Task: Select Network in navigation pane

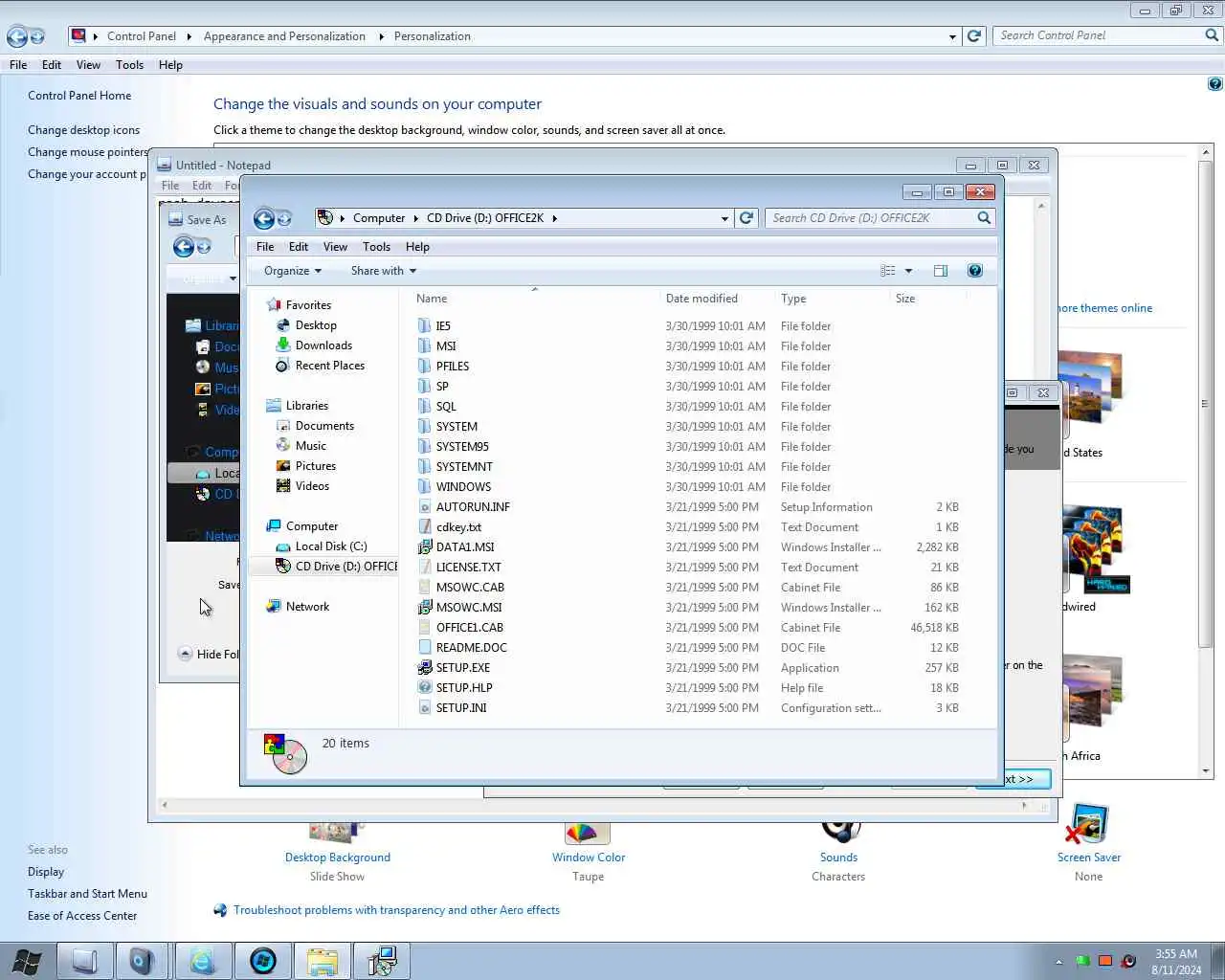Action: 307,607
